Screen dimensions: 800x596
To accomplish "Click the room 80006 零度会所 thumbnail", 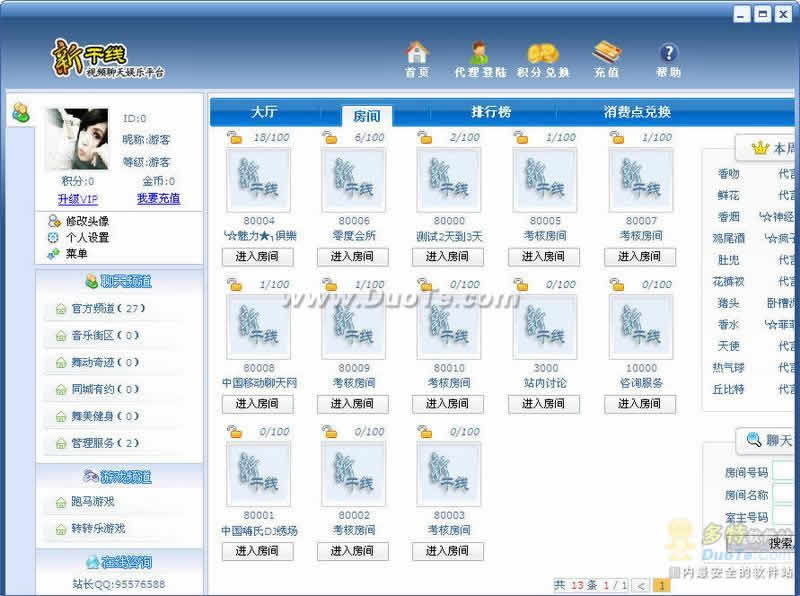I will click(353, 180).
